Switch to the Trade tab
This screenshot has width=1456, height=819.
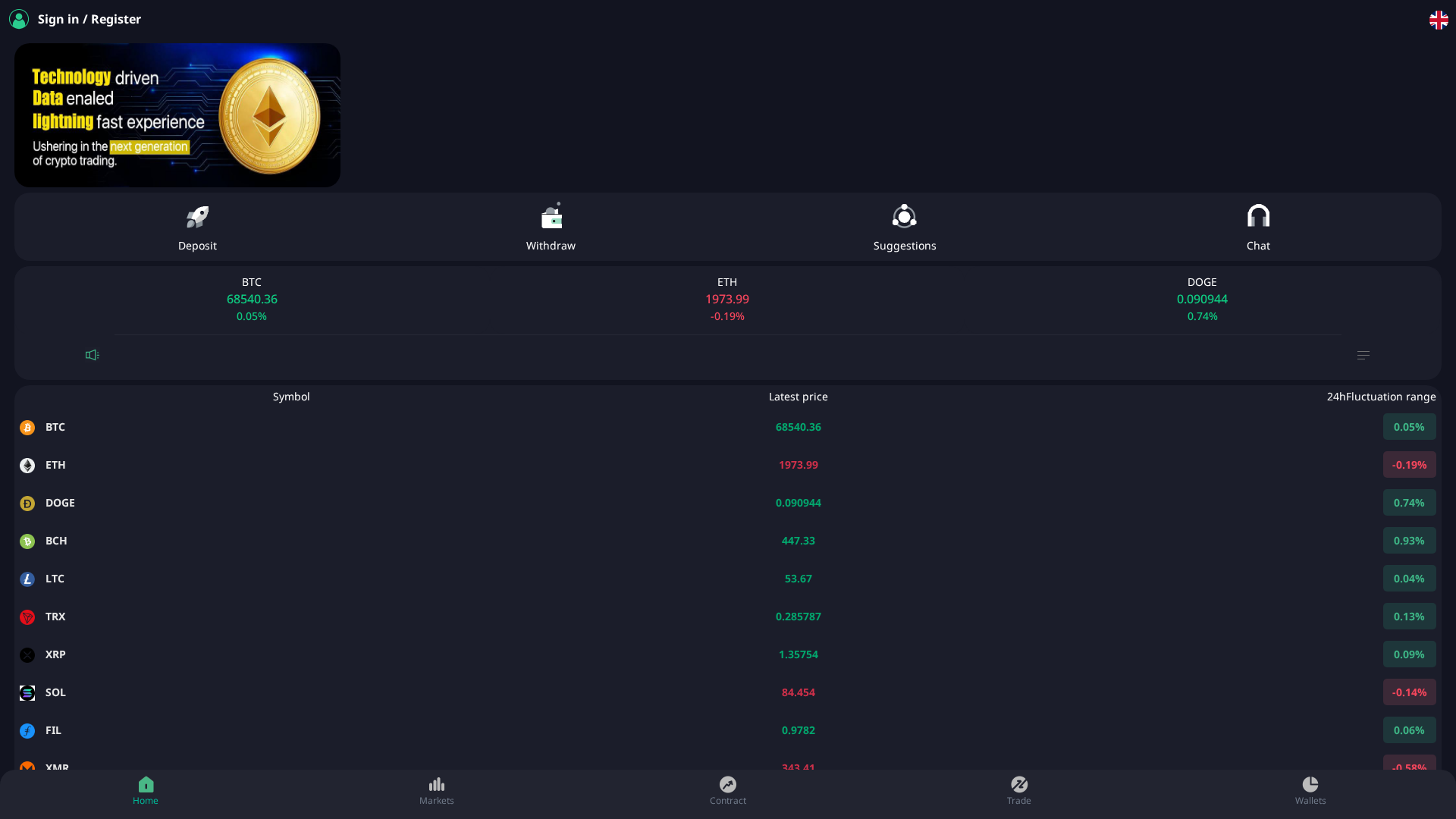(x=1019, y=791)
